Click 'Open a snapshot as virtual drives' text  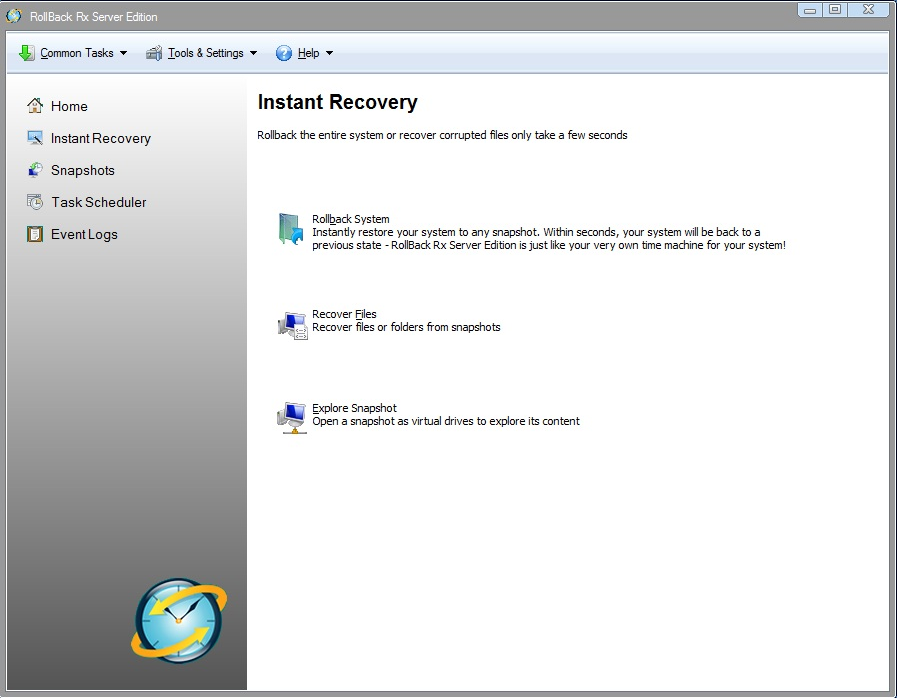[x=446, y=421]
